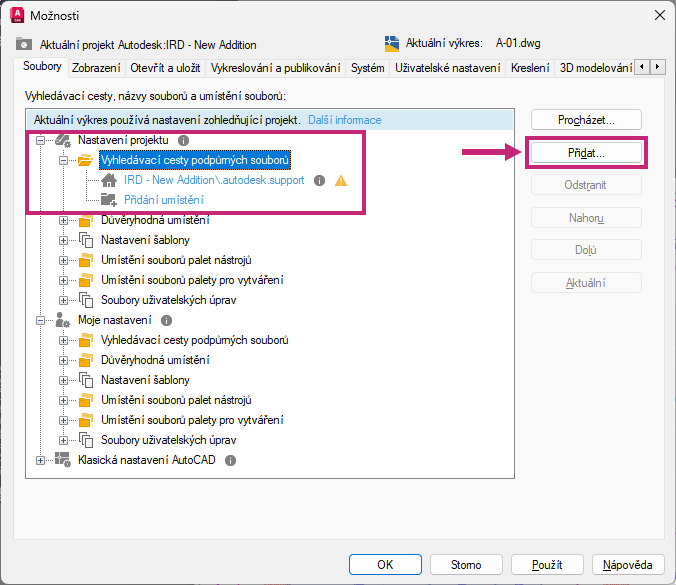
Task: Expand Nastavení šablony under project settings
Action: point(63,240)
